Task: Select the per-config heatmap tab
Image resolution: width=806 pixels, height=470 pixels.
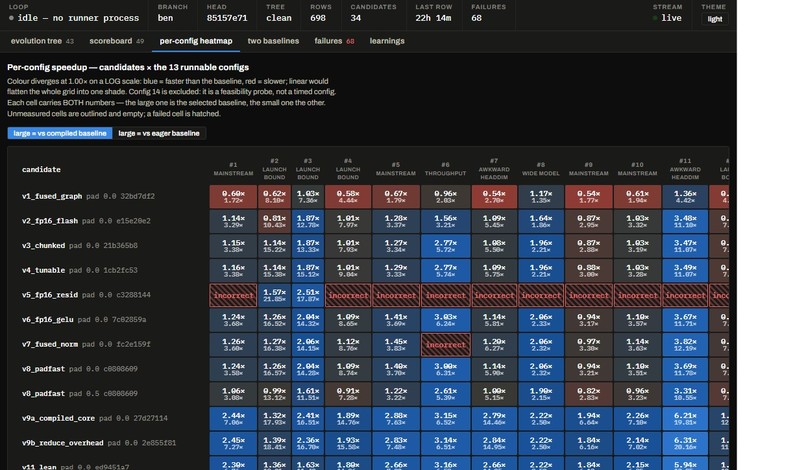Action: pos(196,41)
